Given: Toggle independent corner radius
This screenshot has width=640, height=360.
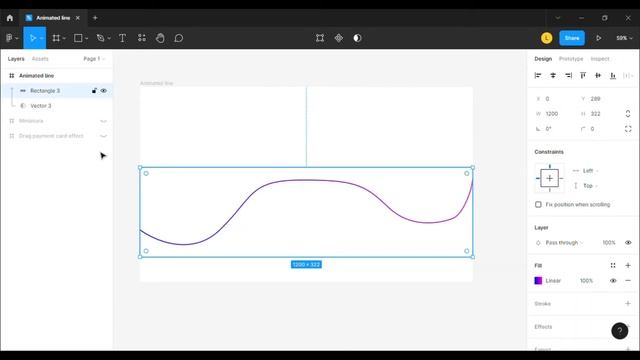Looking at the screenshot, I should [628, 129].
